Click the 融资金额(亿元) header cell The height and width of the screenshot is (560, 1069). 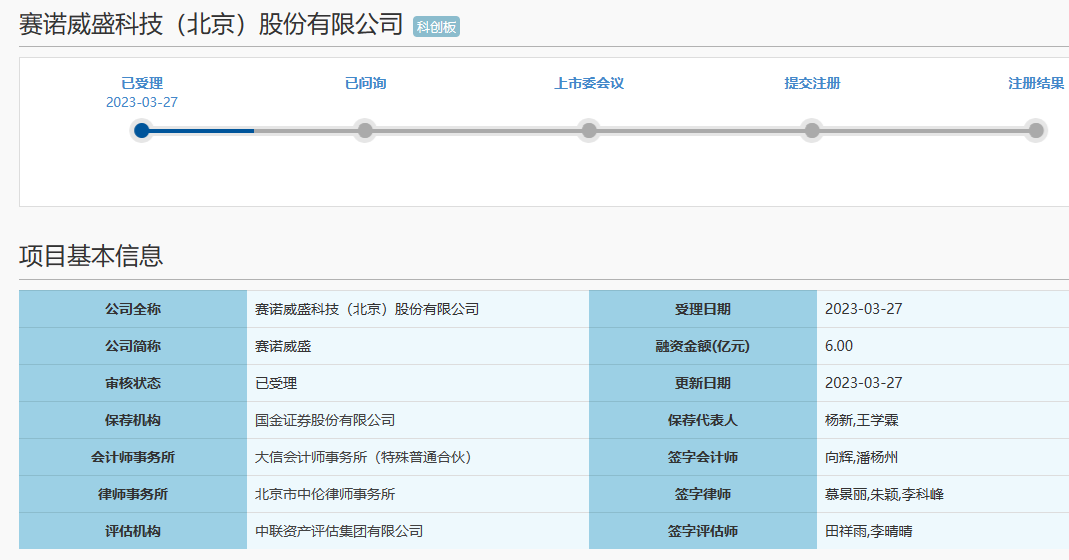click(703, 346)
